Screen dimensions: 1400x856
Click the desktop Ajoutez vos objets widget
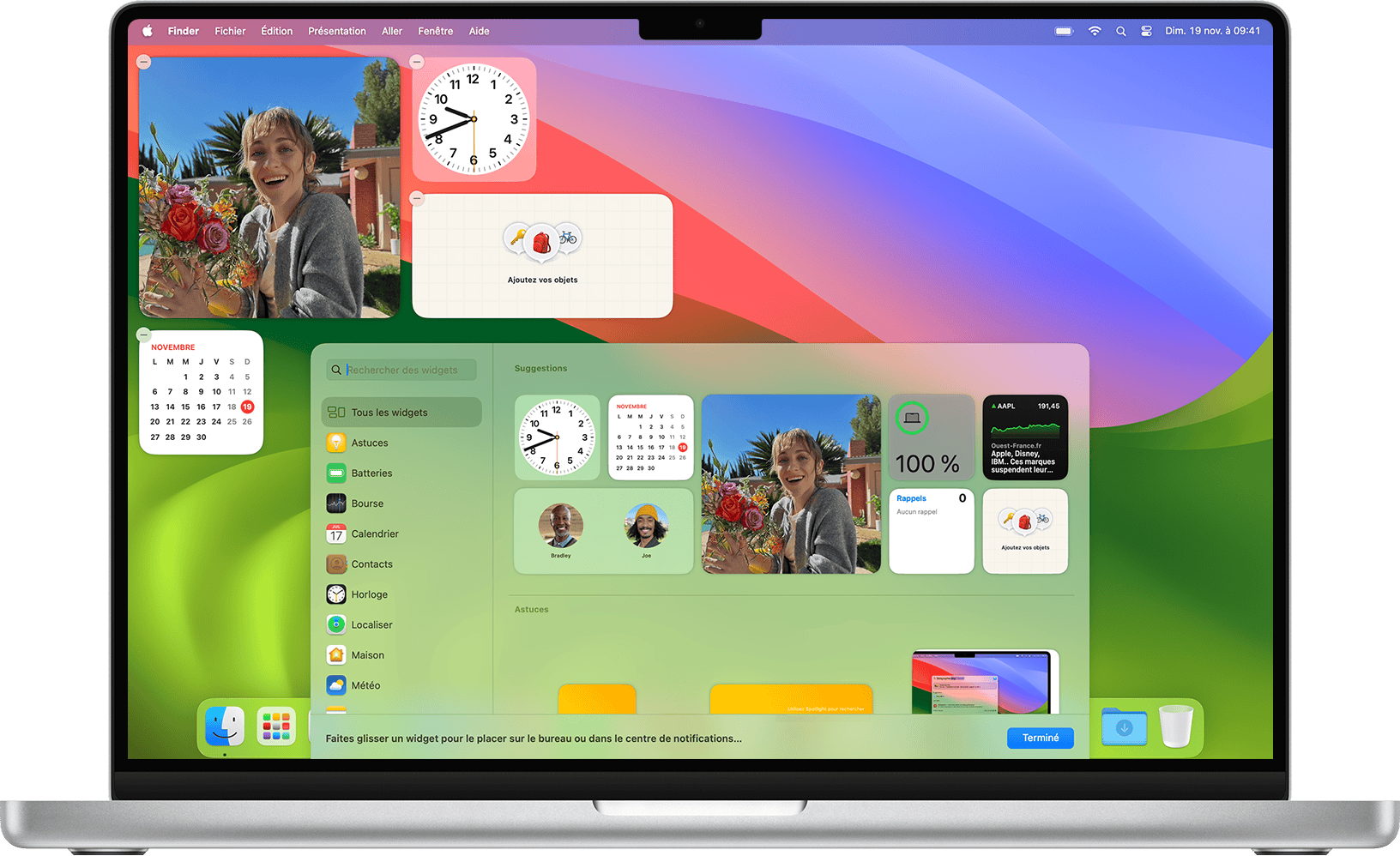tap(542, 256)
